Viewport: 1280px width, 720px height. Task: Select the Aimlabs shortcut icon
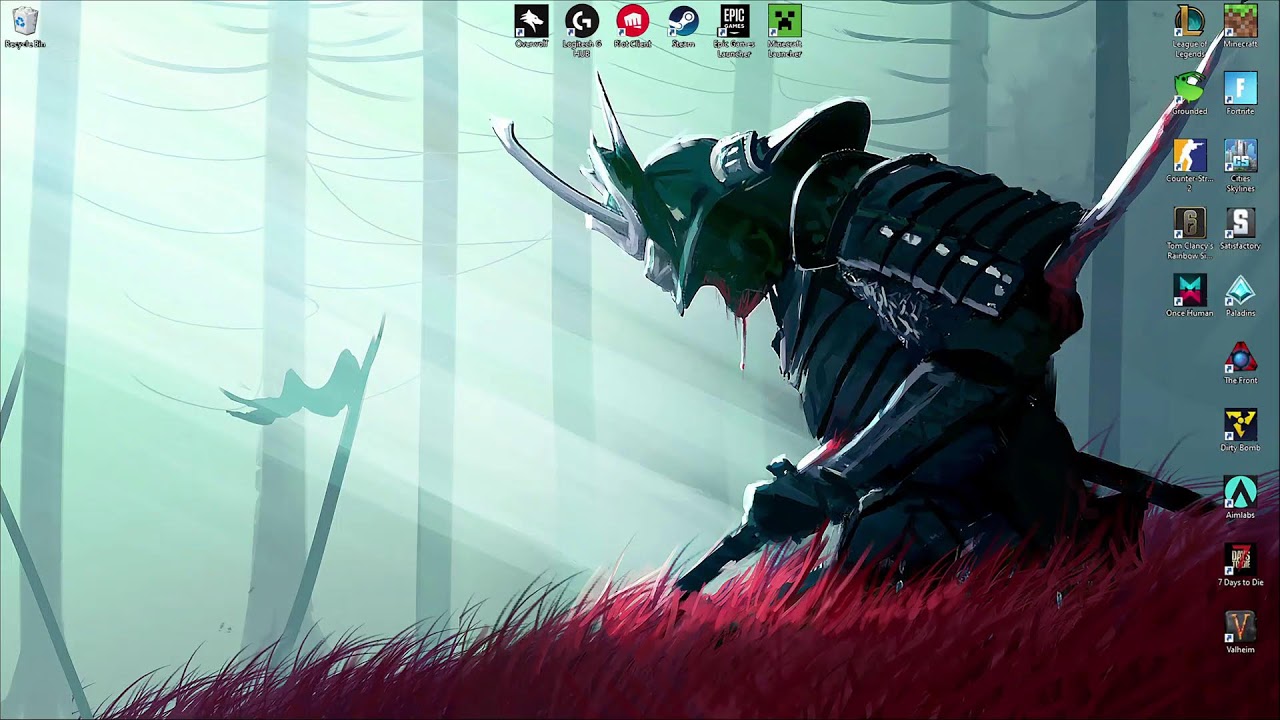1240,492
